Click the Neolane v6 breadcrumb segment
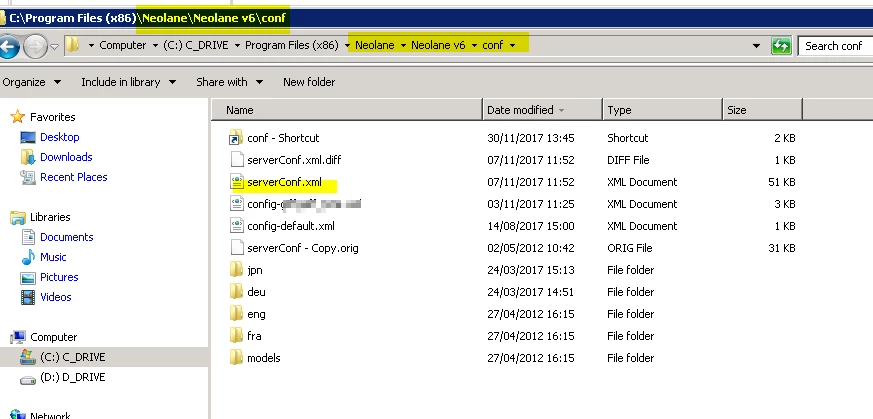Viewport: 873px width, 419px height. (438, 45)
